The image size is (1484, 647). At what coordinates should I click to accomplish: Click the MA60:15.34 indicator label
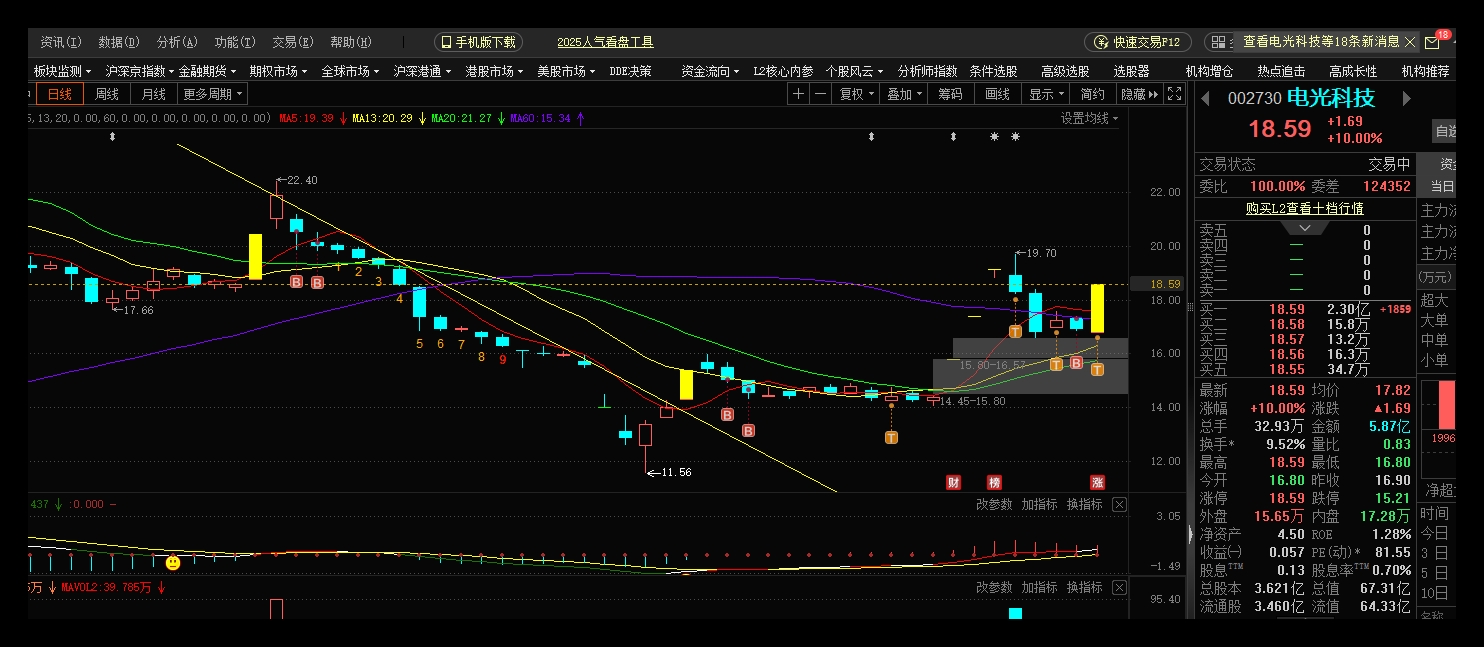coord(540,118)
